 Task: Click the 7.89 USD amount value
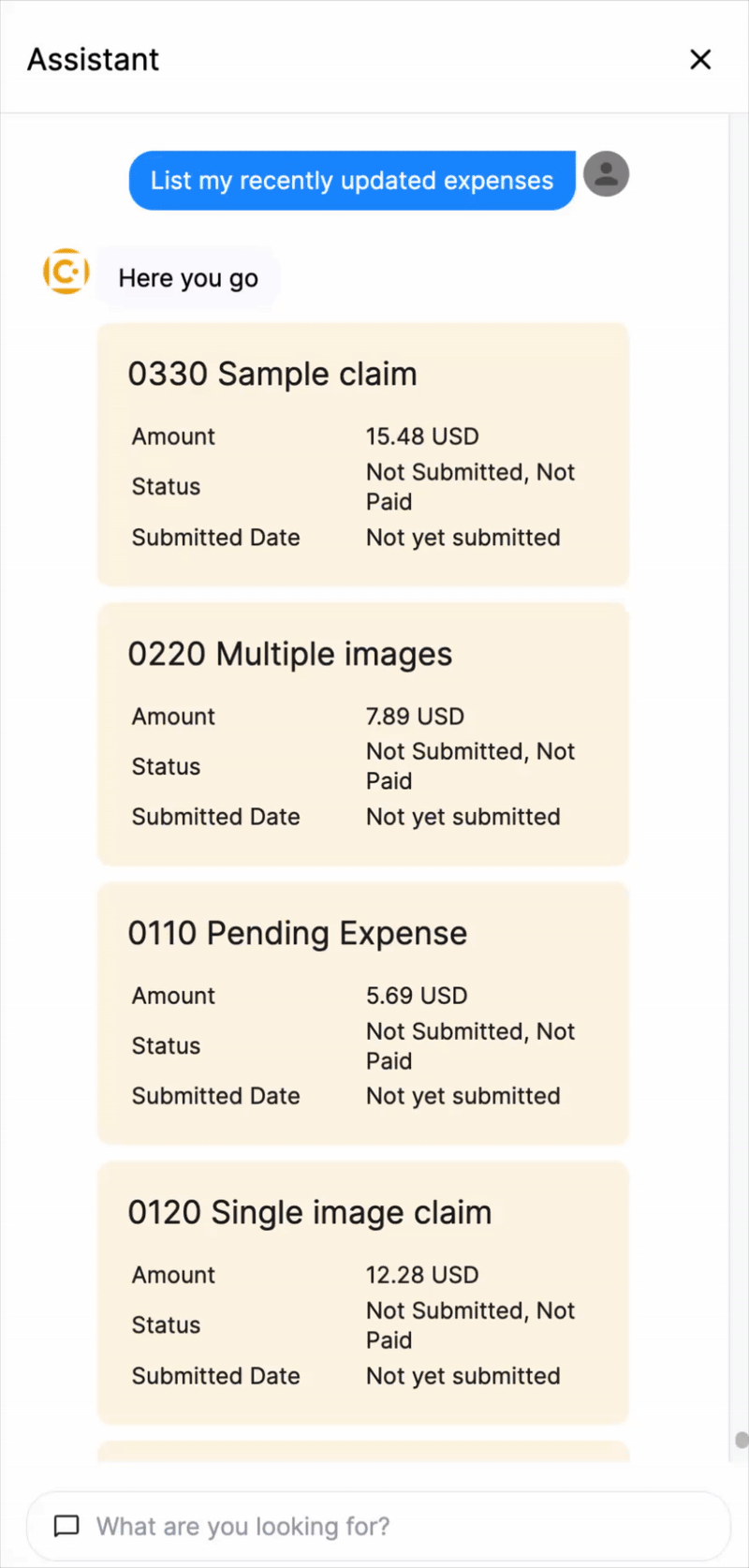click(x=415, y=717)
